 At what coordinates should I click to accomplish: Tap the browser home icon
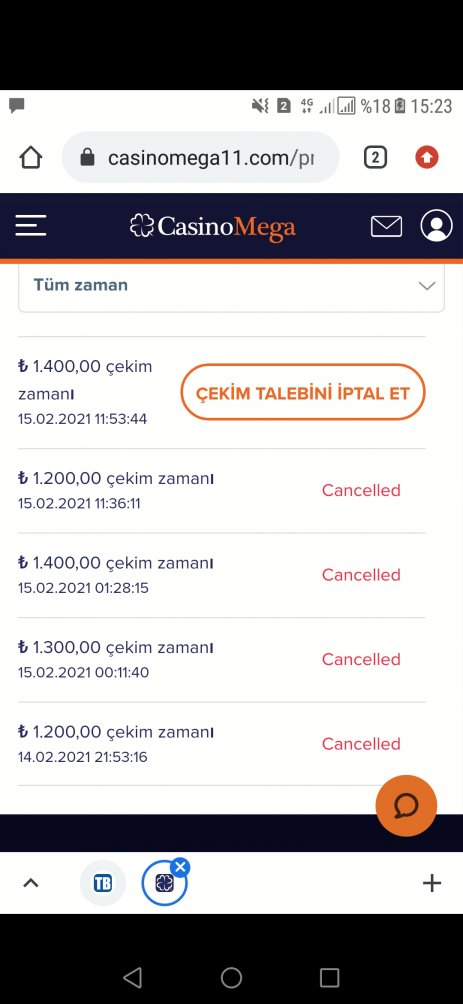coord(31,158)
